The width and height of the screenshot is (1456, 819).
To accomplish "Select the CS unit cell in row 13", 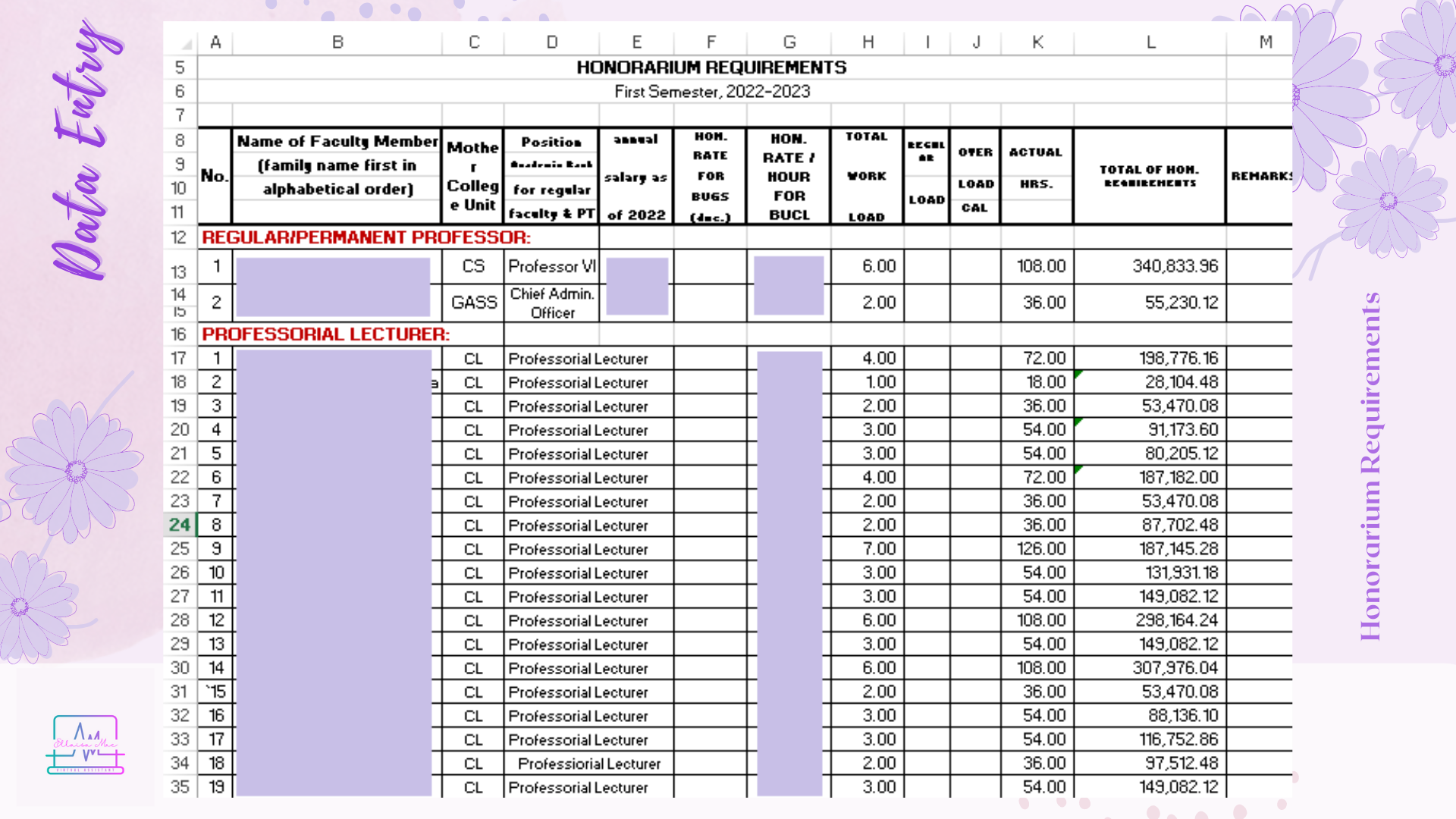I will [472, 266].
